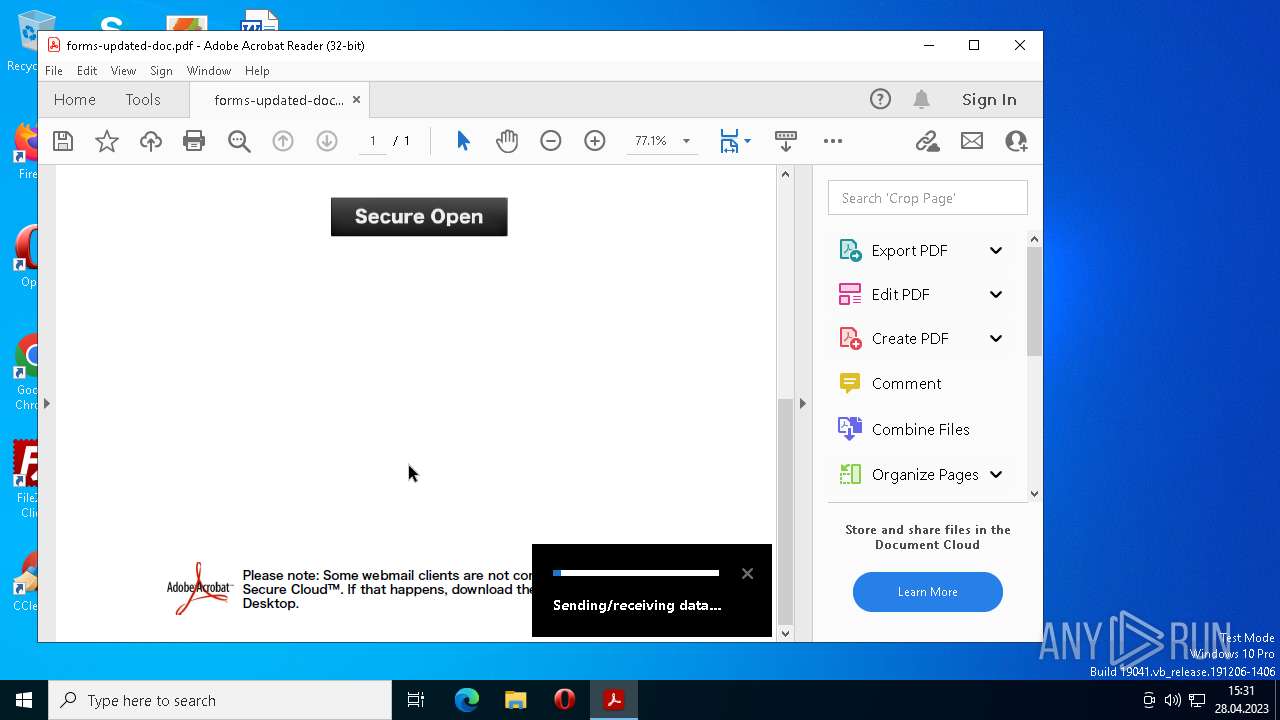
Task: Click the bookmark star icon
Action: pos(107,141)
